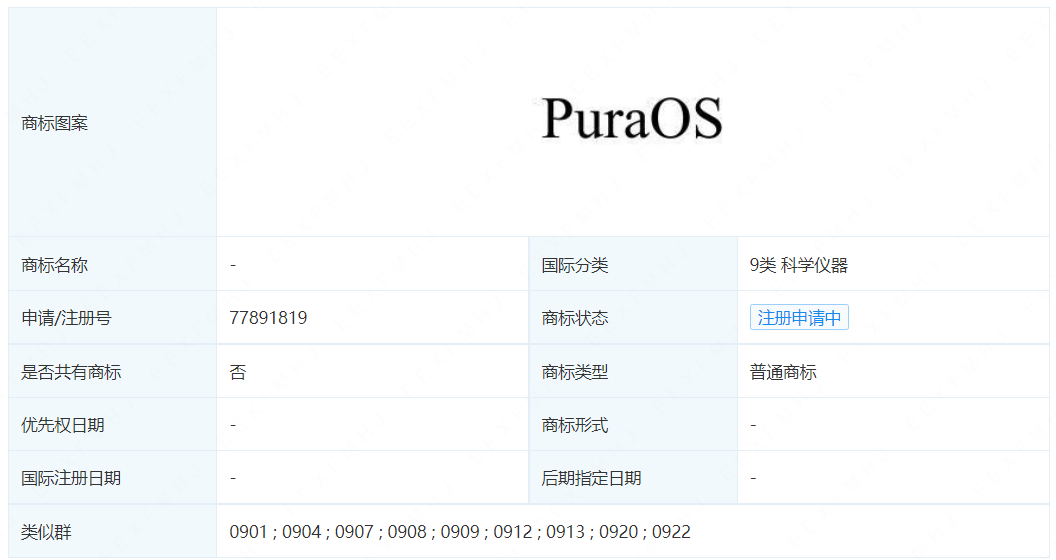This screenshot has height=560, width=1056.
Task: Select the similar group code 0913
Action: pyautogui.click(x=565, y=532)
